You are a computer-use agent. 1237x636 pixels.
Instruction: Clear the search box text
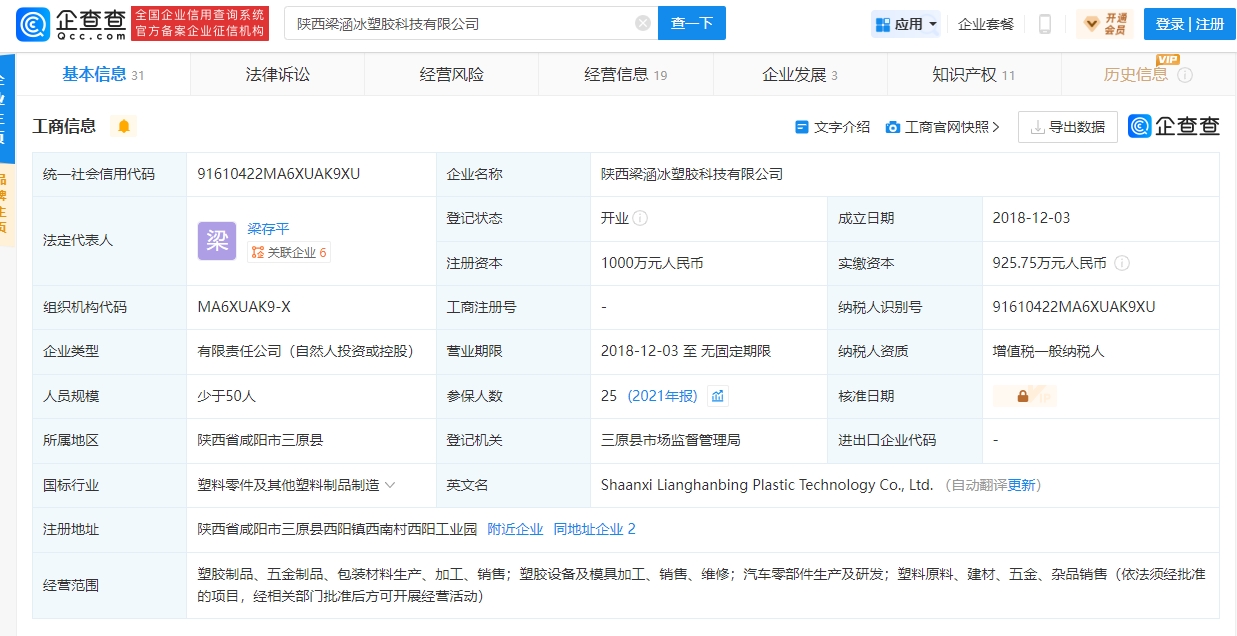click(x=642, y=24)
